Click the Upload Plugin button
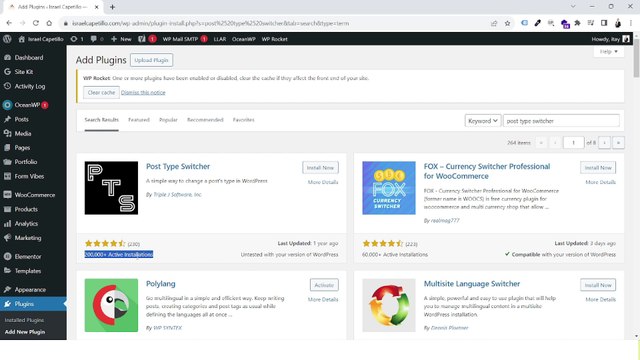This screenshot has height=360, width=640. 151,60
